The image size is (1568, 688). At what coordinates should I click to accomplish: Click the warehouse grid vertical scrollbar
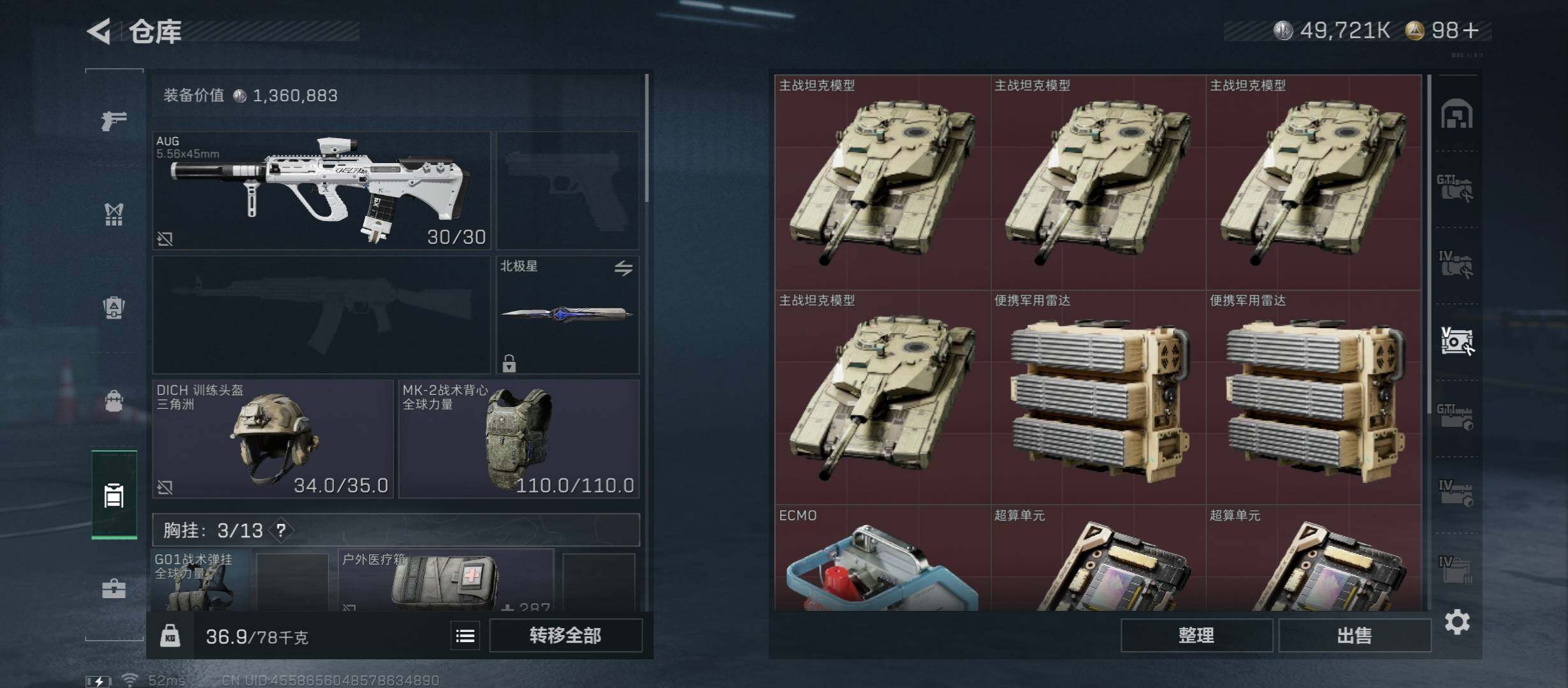[x=1429, y=245]
